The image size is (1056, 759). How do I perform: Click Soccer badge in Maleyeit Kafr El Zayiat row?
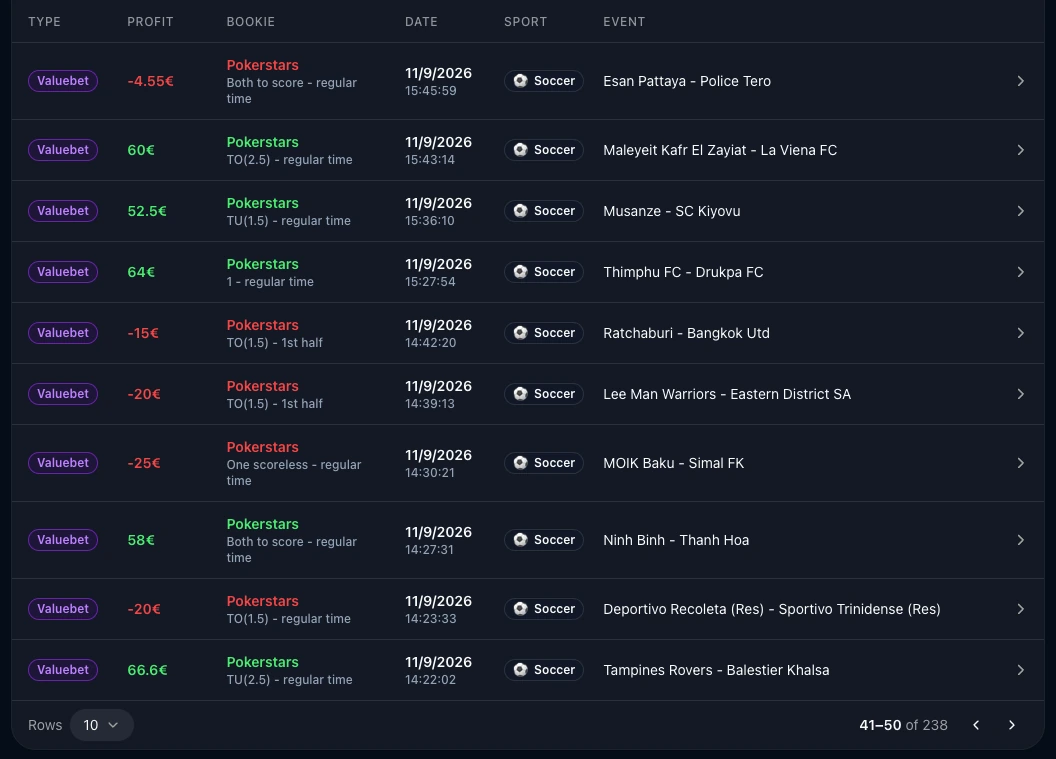coord(543,150)
